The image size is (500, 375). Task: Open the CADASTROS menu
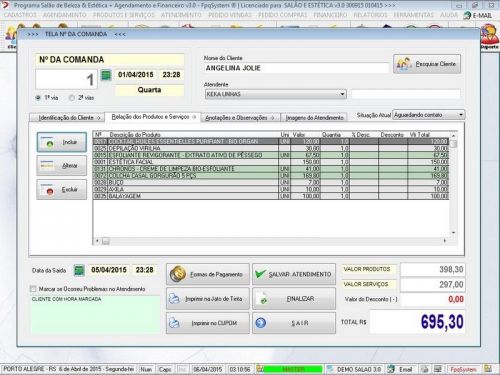pyautogui.click(x=20, y=15)
